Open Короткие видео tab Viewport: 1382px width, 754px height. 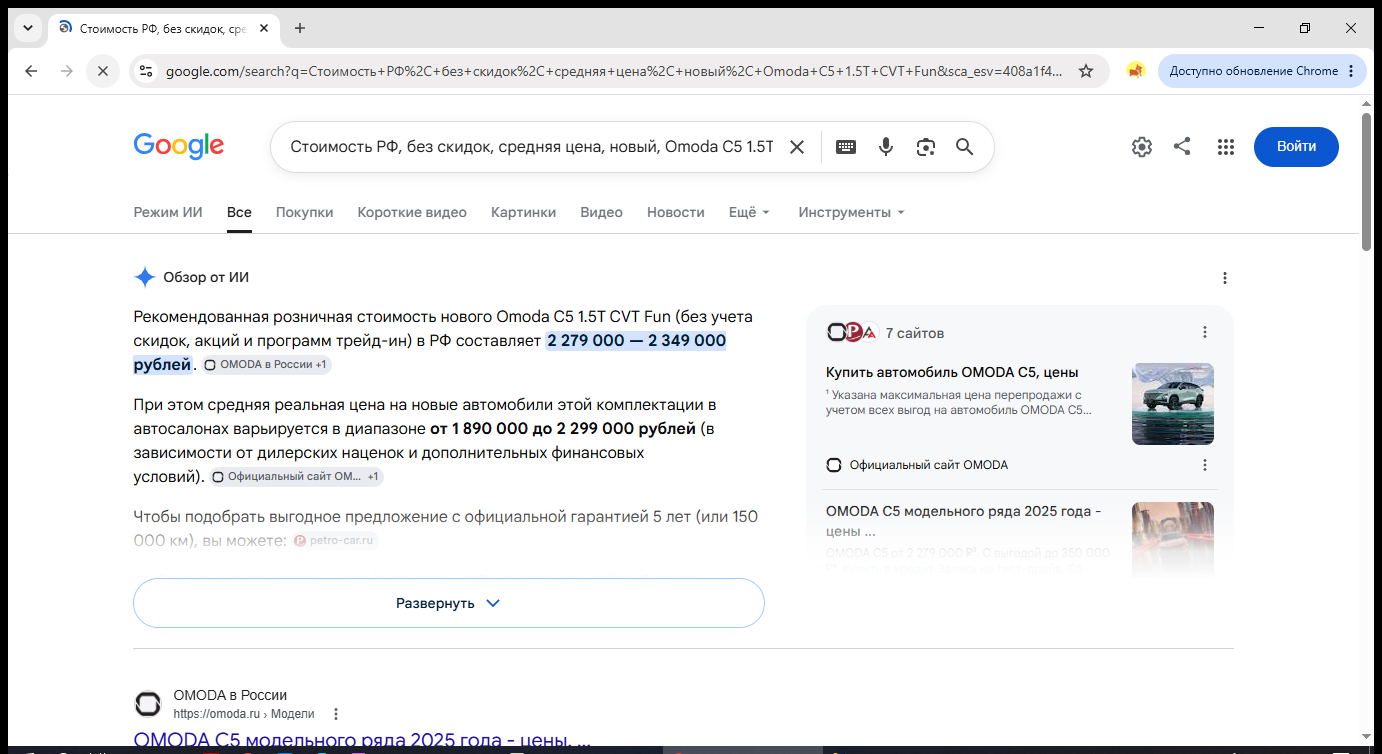tap(412, 212)
